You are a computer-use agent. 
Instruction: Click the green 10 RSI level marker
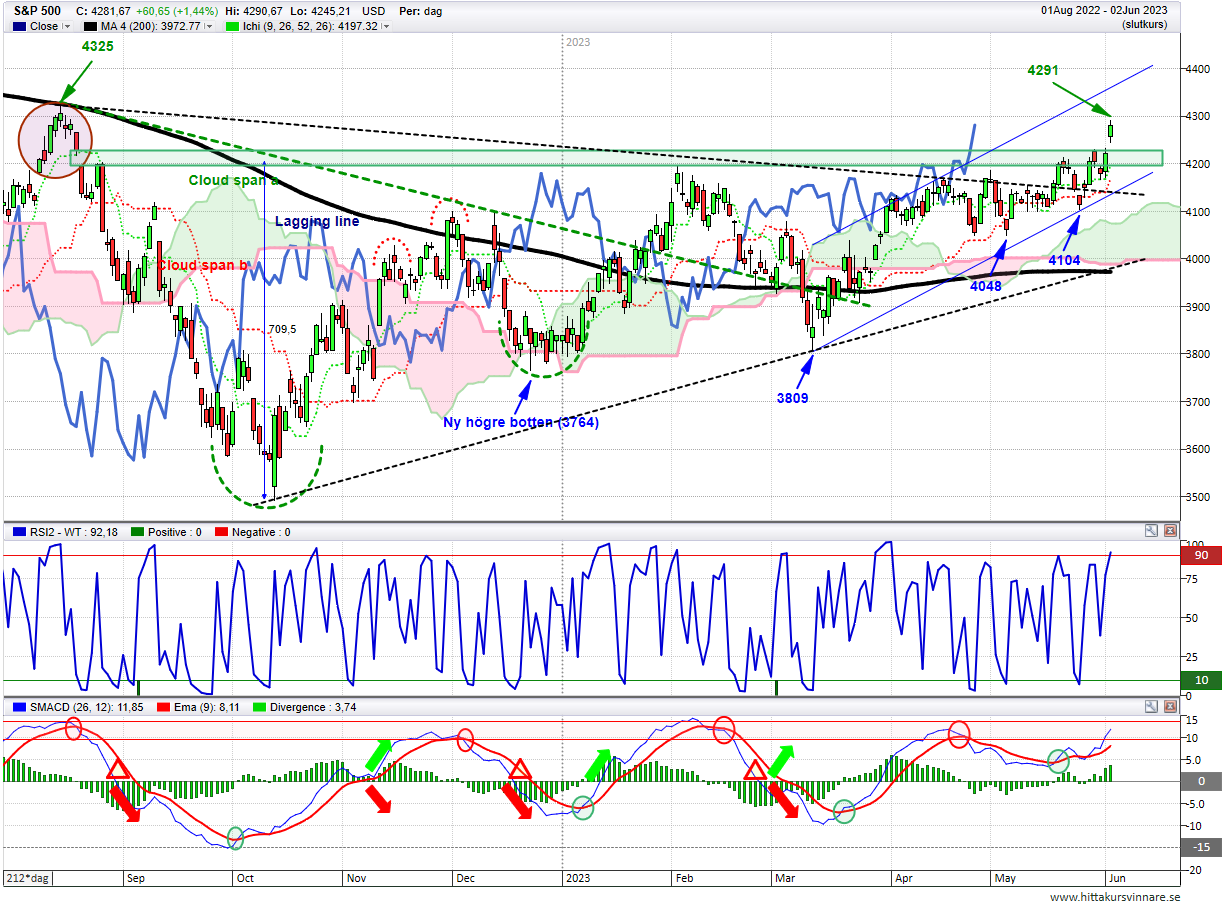pyautogui.click(x=1201, y=680)
